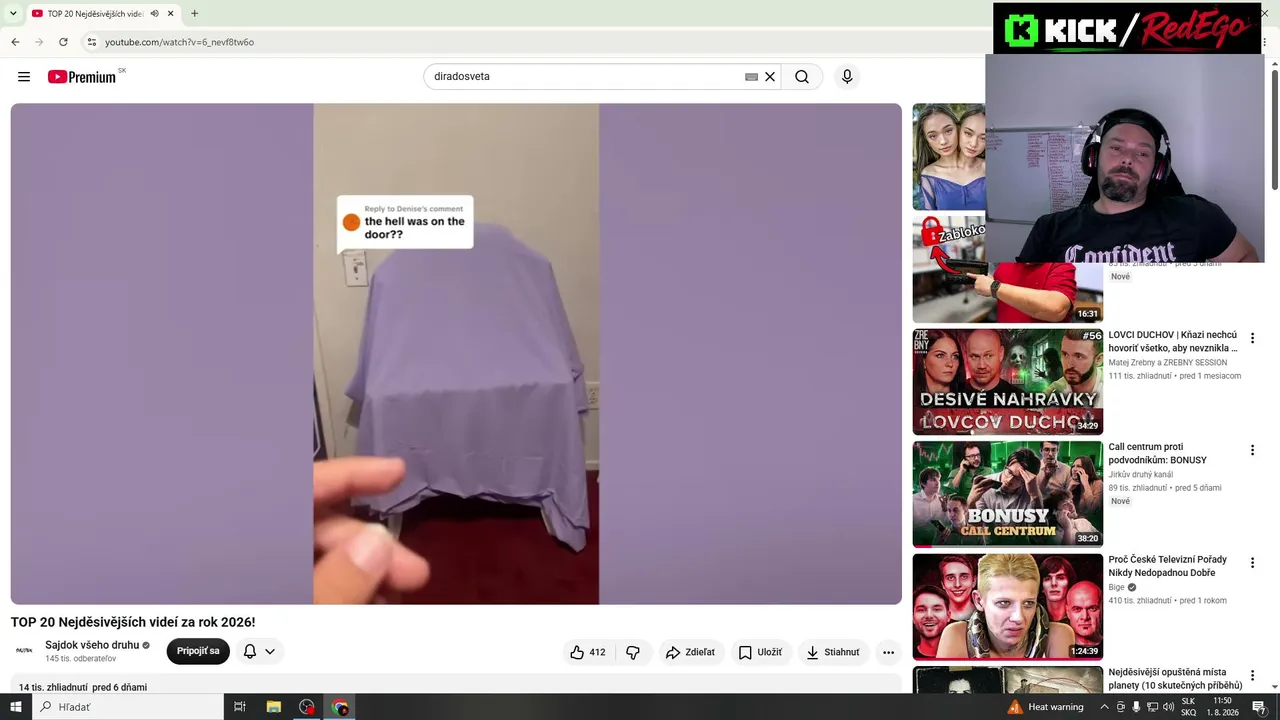This screenshot has height=720, width=1280.
Task: Expand notification options chevron next to bell
Action: pyautogui.click(x=270, y=652)
